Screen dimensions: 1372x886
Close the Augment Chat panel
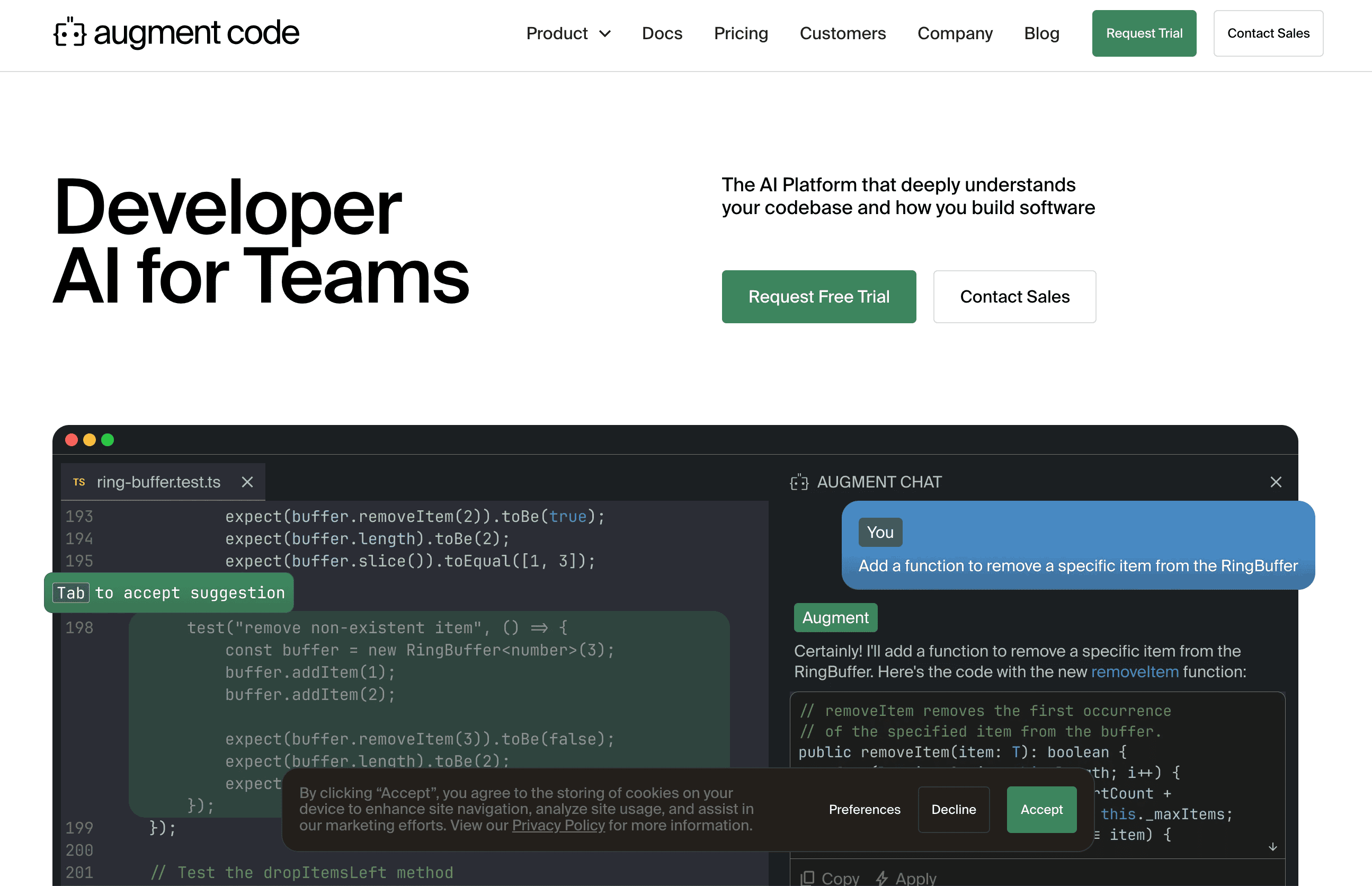tap(1276, 482)
